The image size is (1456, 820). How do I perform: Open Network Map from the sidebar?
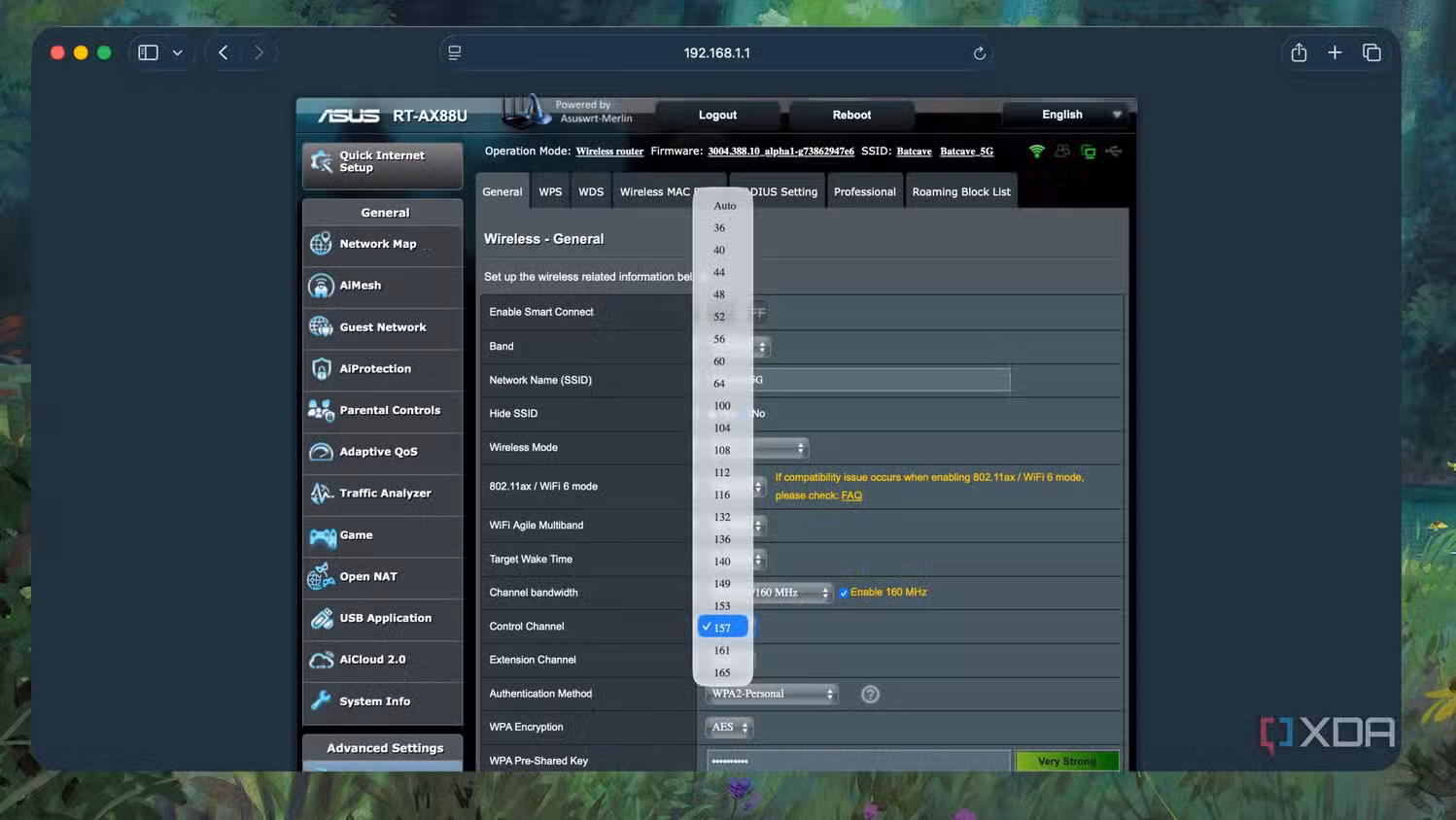[383, 244]
